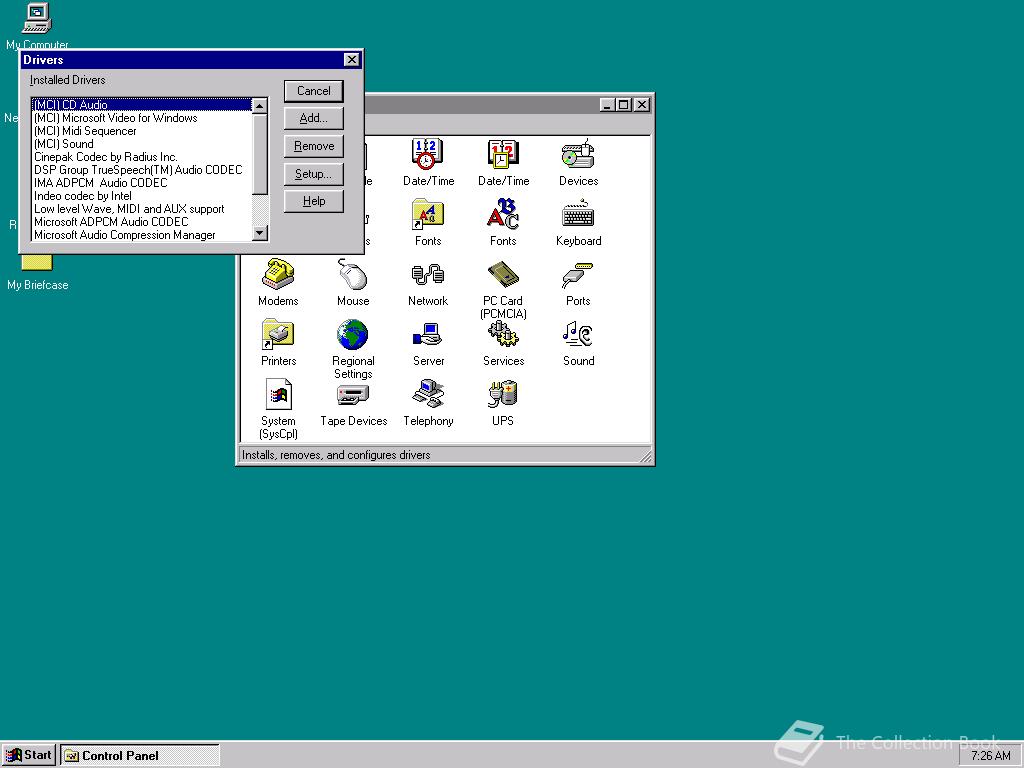This screenshot has height=768, width=1024.
Task: Open the Network applet icon
Action: point(428,274)
